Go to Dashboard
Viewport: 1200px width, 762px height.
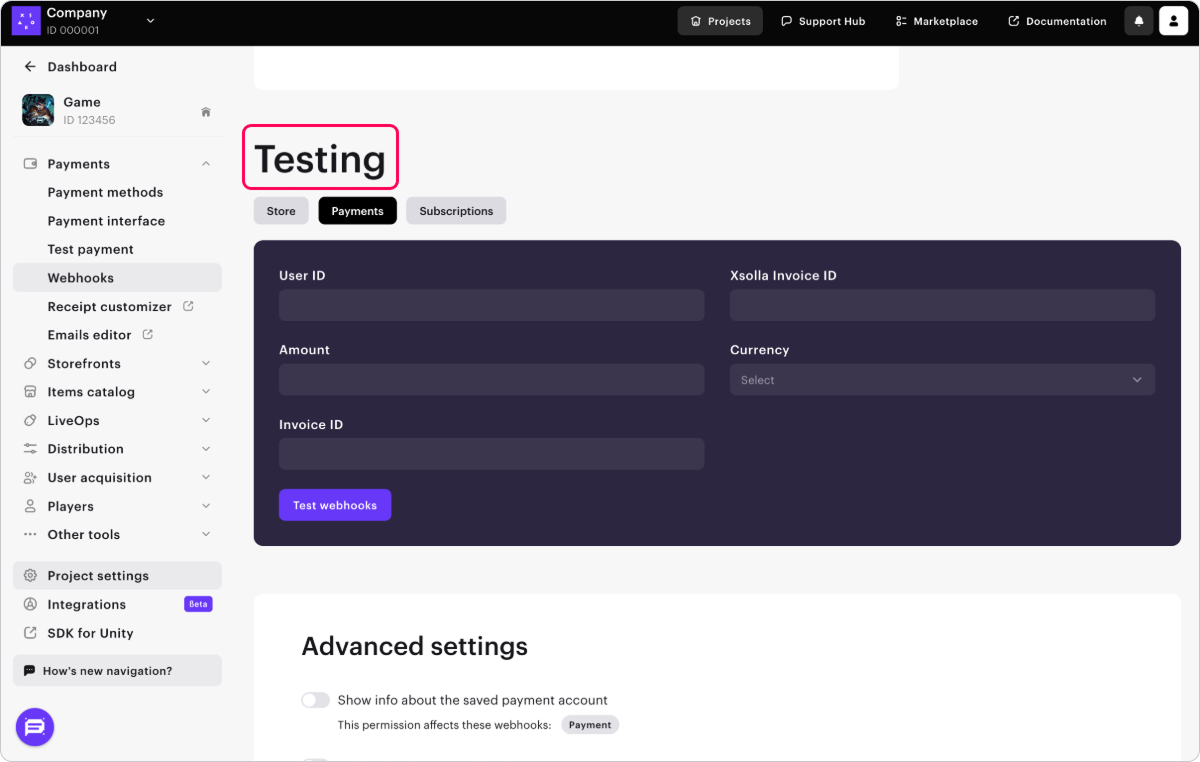coord(82,67)
